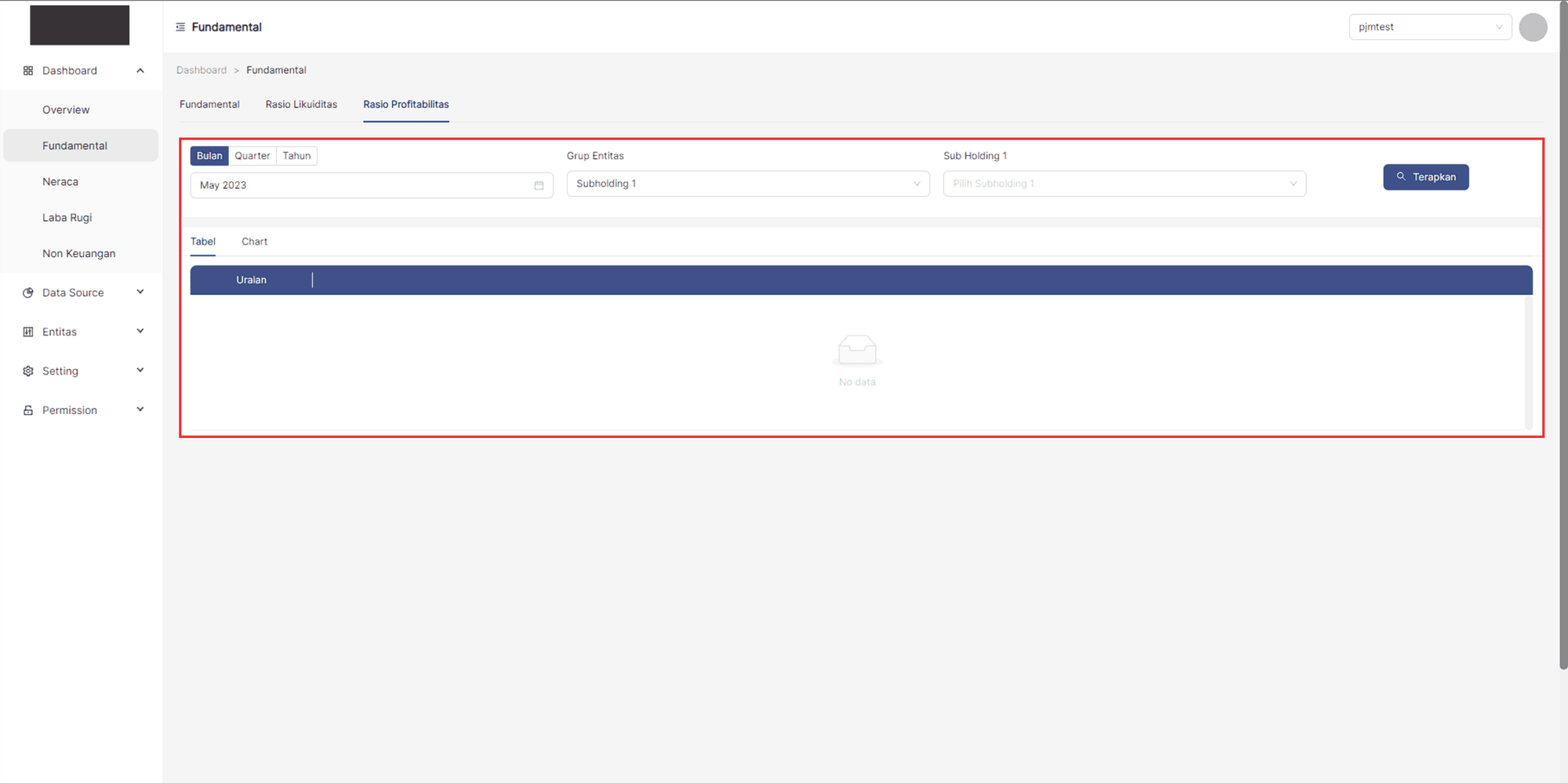The width and height of the screenshot is (1568, 783).
Task: Click the Data Source pie chart icon
Action: 28,293
